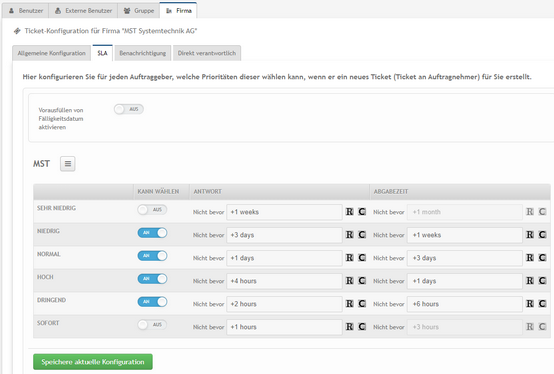Toggle Vorausfüllen von Fälligkeitsdatum switch
The height and width of the screenshot is (374, 554).
point(129,109)
